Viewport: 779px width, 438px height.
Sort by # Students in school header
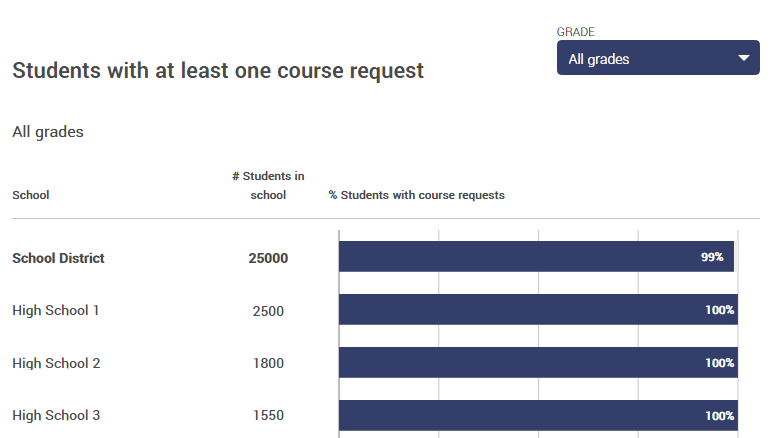point(268,185)
